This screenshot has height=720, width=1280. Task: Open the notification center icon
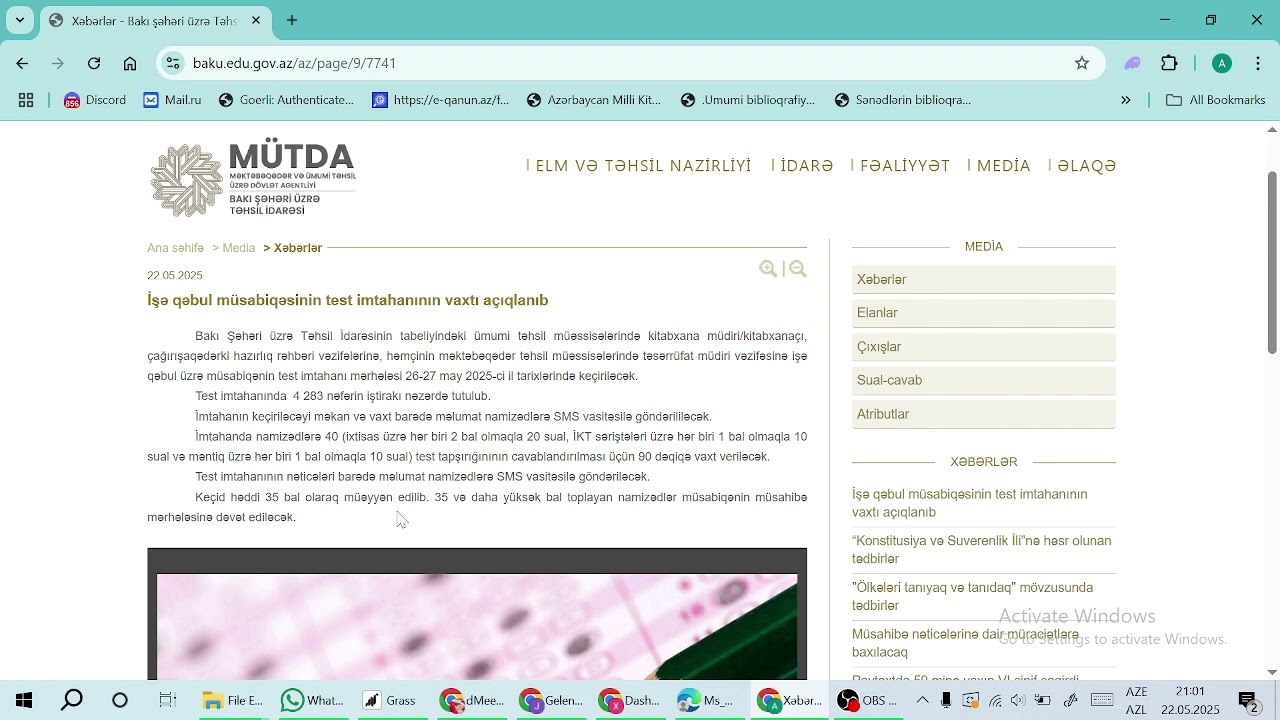[1249, 701]
